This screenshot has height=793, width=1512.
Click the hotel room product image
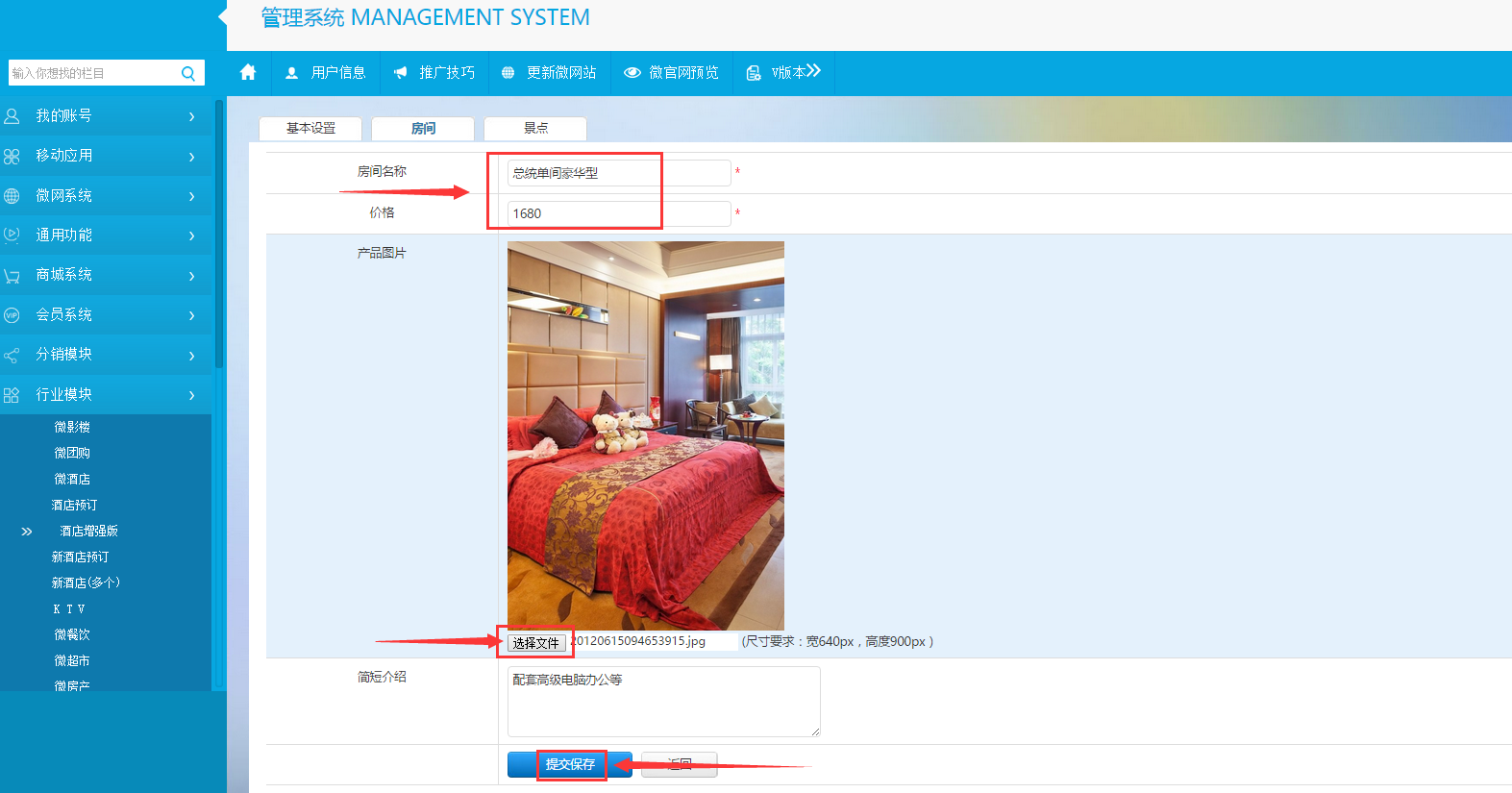pyautogui.click(x=645, y=435)
